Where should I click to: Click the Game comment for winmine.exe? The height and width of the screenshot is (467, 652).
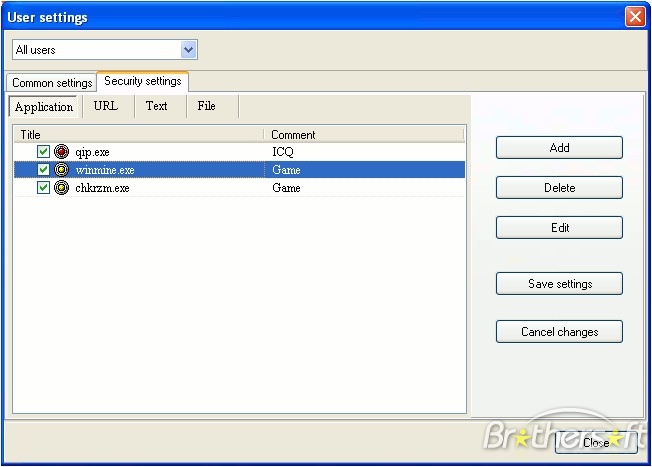(286, 170)
